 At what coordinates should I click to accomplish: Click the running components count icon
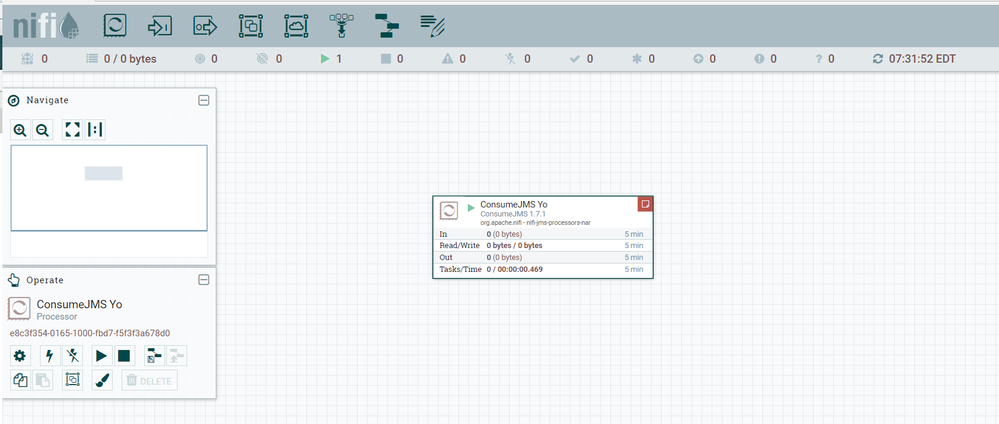(x=325, y=59)
